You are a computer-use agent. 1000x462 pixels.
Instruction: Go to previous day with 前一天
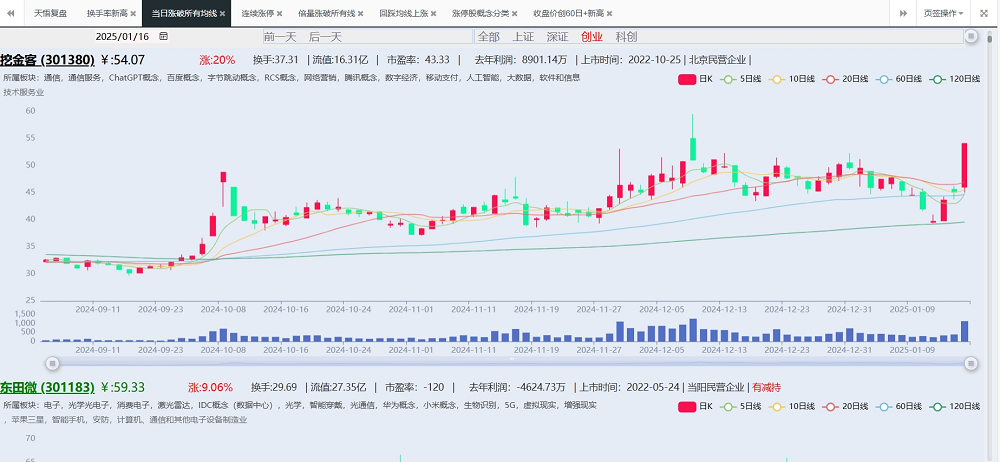pyautogui.click(x=280, y=37)
